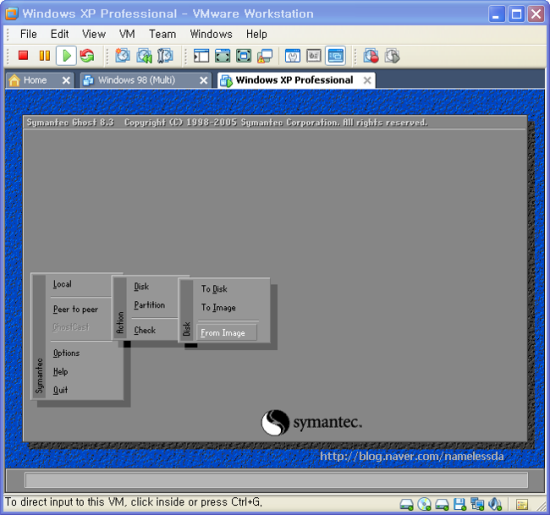Select Peer to peer in Ghost menu
Image resolution: width=550 pixels, height=515 pixels.
coord(75,309)
